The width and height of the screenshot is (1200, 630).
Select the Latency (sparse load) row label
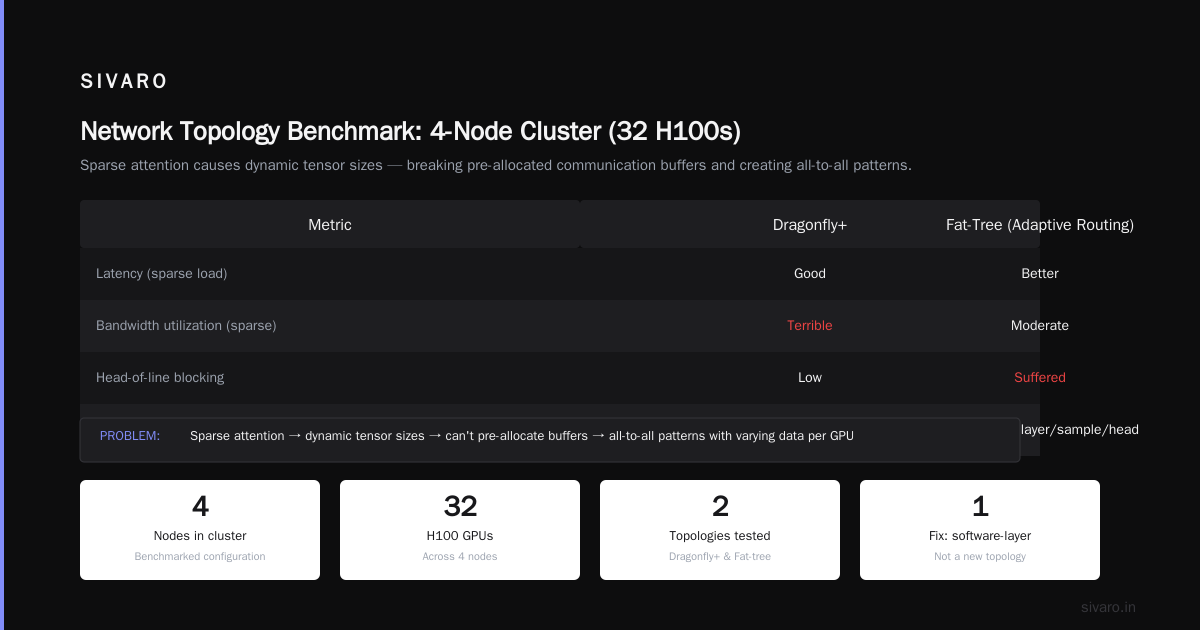(x=161, y=273)
